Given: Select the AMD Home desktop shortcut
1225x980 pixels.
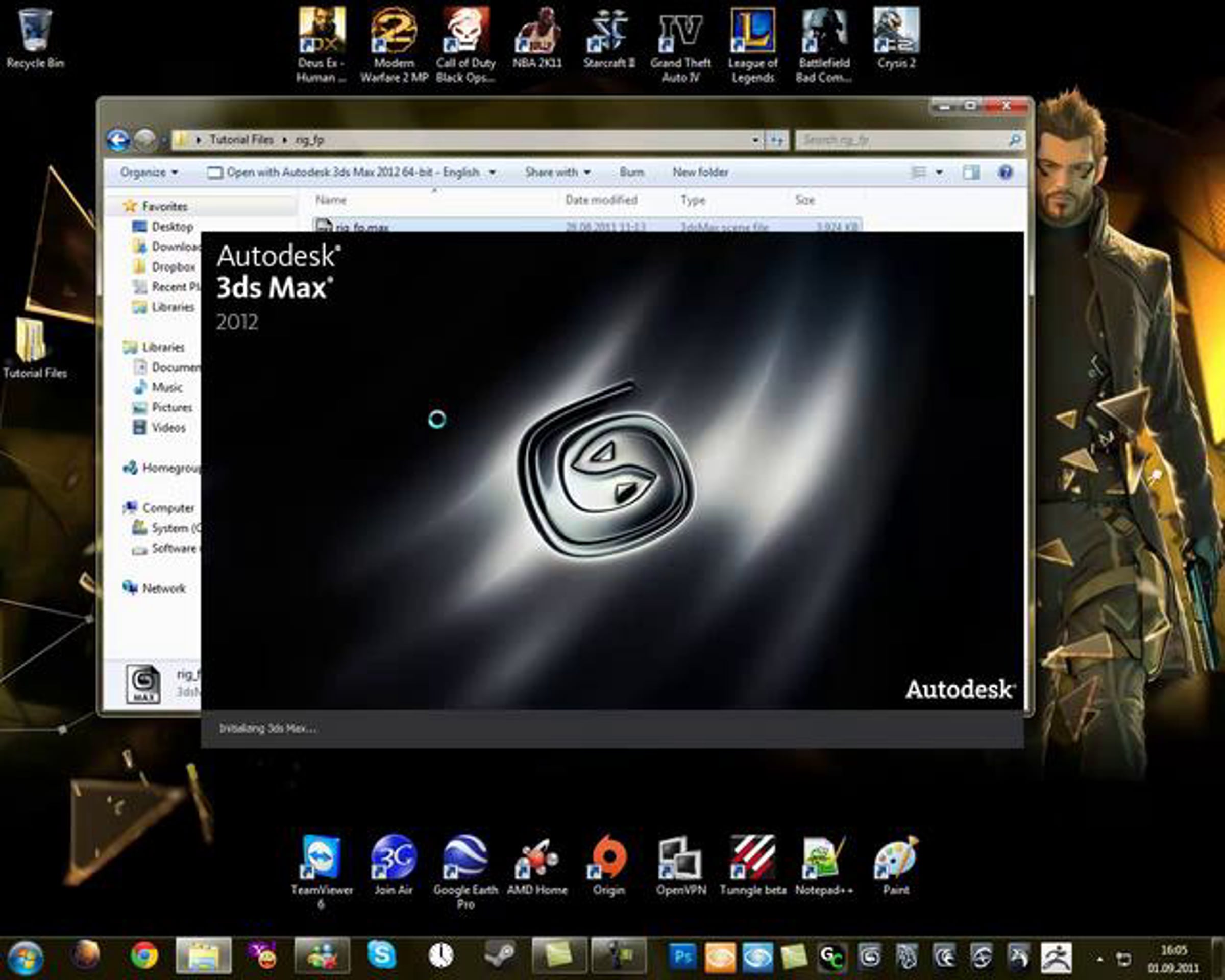Looking at the screenshot, I should coord(537,865).
